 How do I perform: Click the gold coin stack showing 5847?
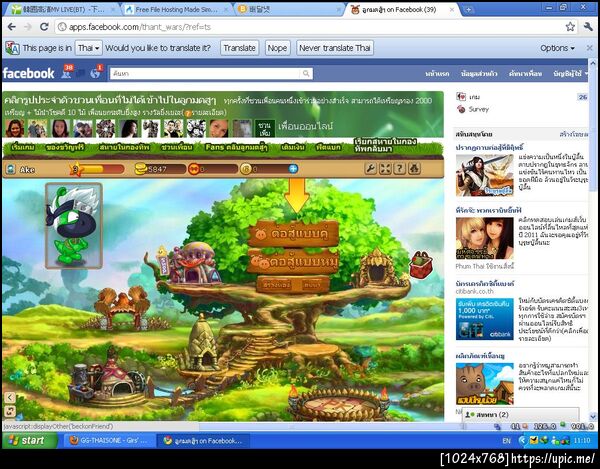[141, 169]
